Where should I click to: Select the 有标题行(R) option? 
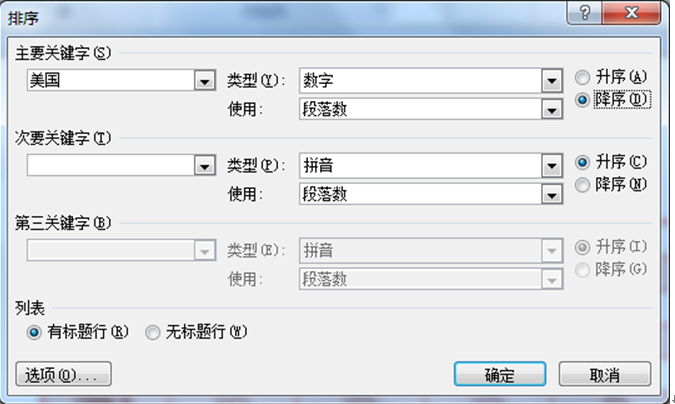[35, 332]
